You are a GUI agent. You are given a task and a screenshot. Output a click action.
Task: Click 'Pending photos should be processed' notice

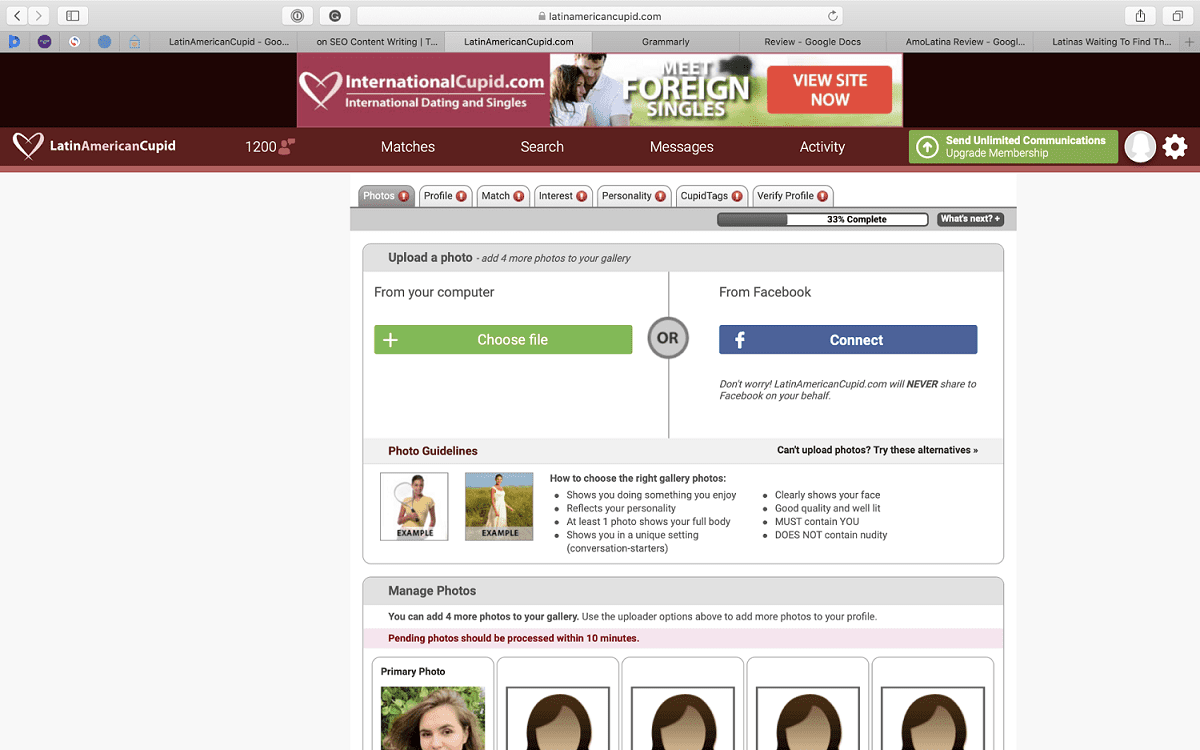pos(513,638)
